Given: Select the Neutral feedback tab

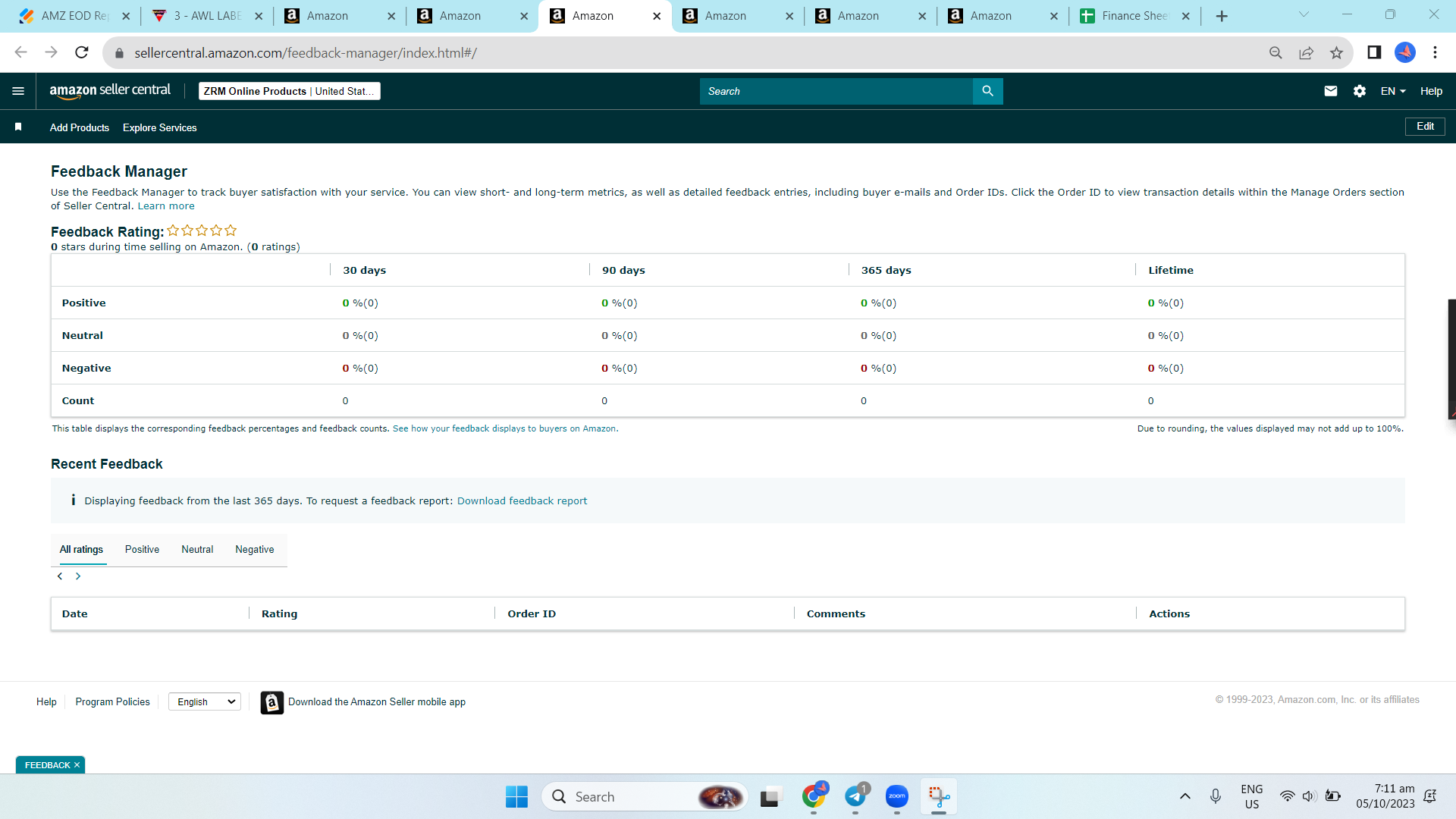Looking at the screenshot, I should [x=197, y=550].
